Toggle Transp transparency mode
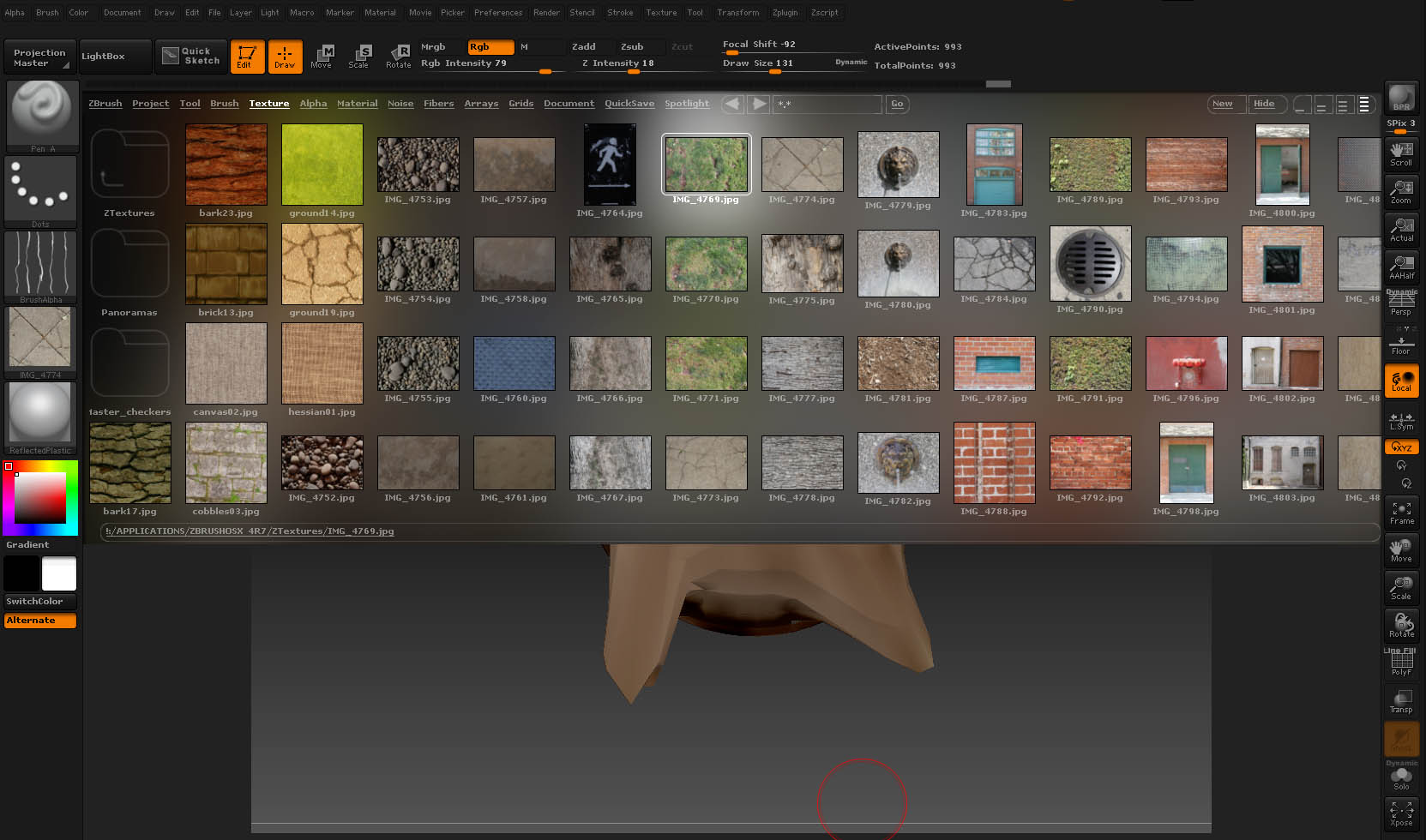 pos(1401,700)
